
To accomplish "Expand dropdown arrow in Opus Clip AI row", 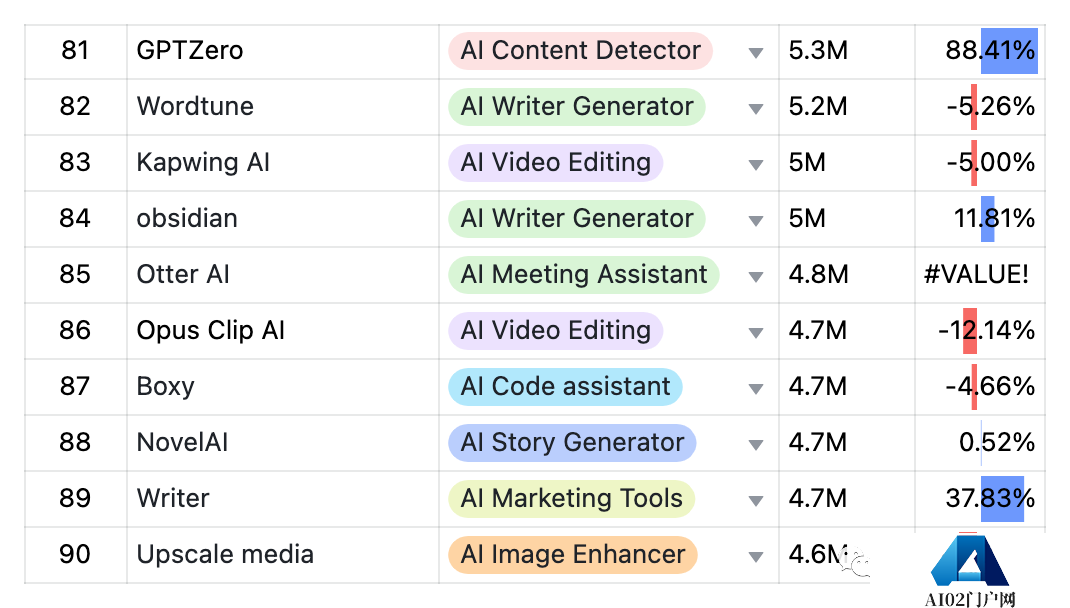I will click(755, 332).
